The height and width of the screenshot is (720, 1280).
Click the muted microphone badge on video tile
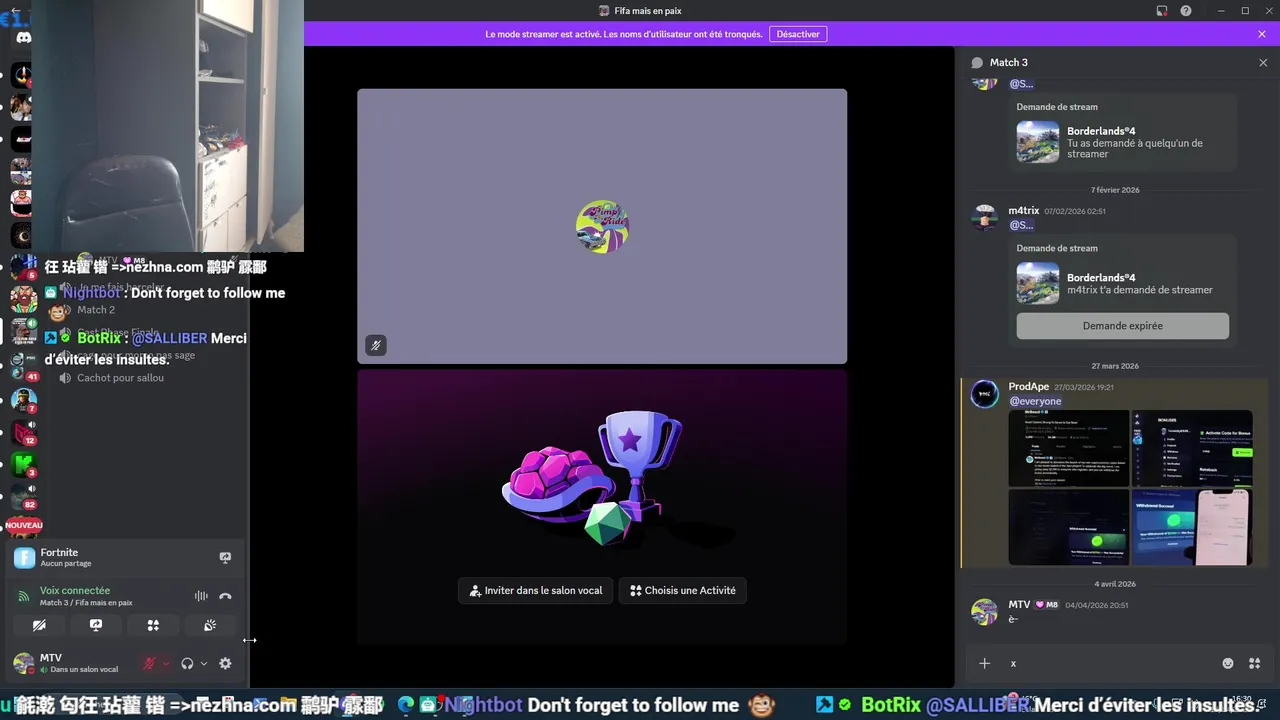click(x=376, y=345)
